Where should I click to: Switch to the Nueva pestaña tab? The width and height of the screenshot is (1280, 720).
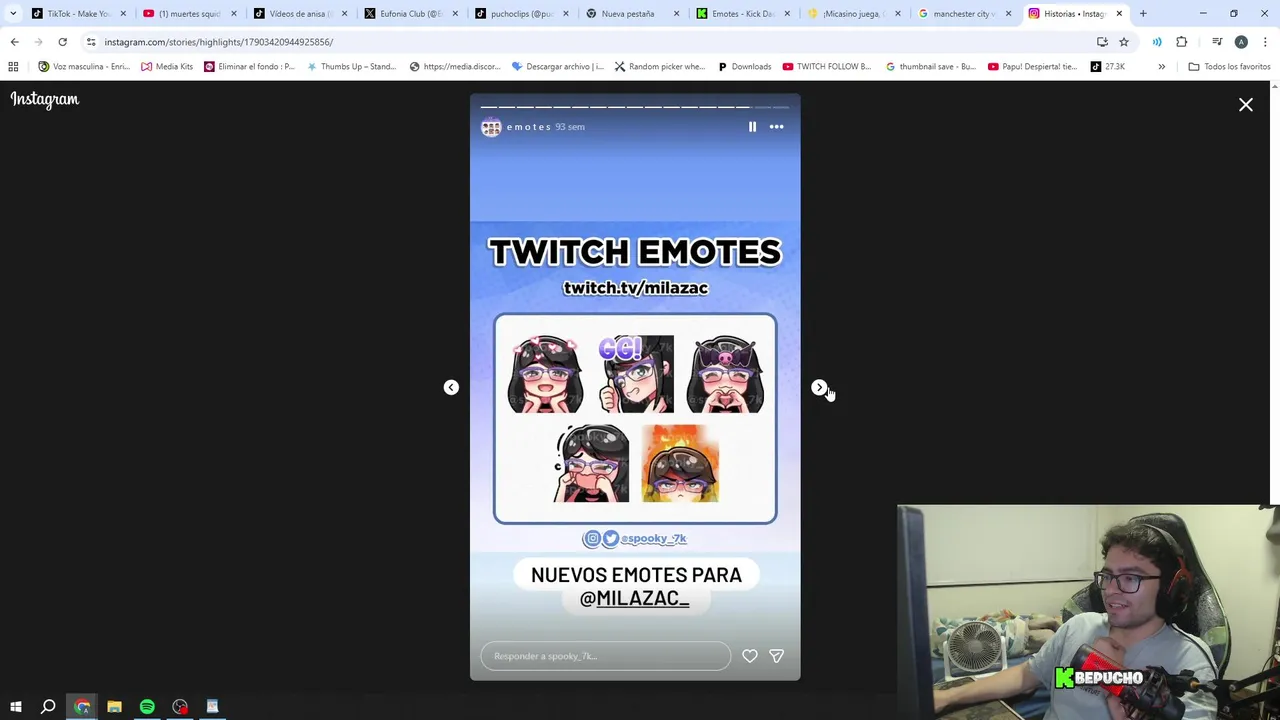[x=631, y=14]
